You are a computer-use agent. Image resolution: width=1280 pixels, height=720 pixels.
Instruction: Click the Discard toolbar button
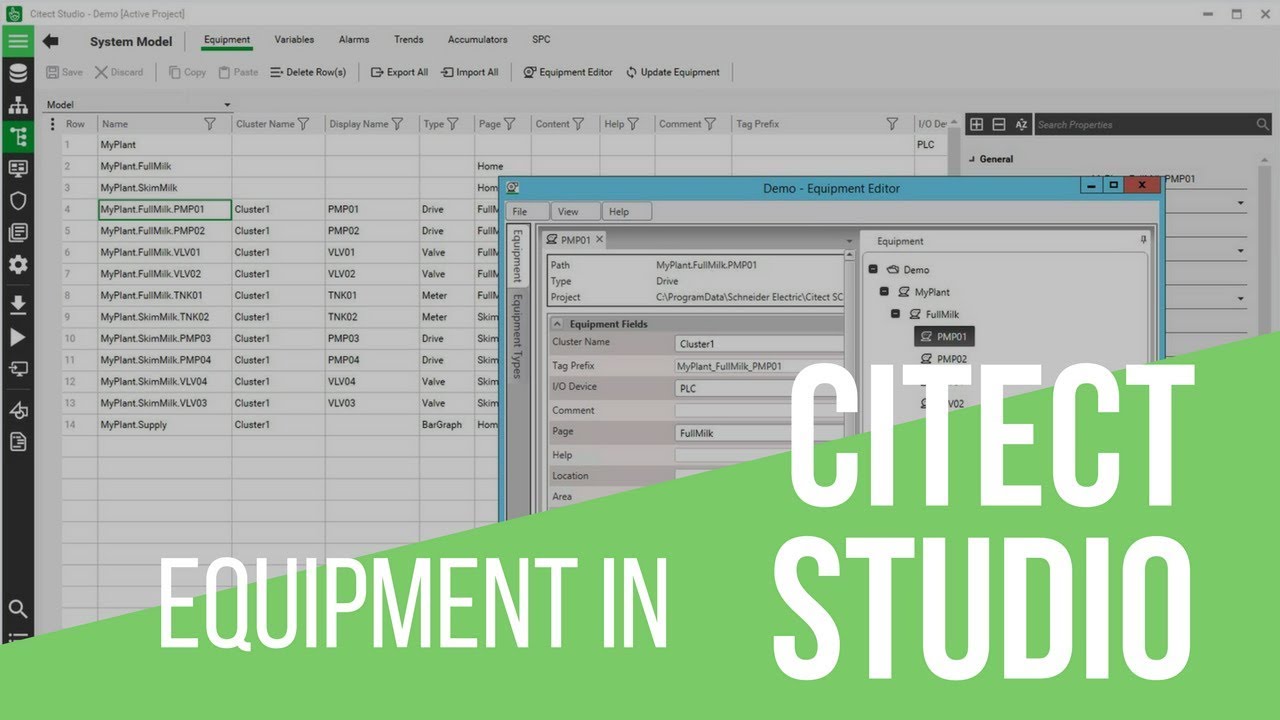pos(119,72)
